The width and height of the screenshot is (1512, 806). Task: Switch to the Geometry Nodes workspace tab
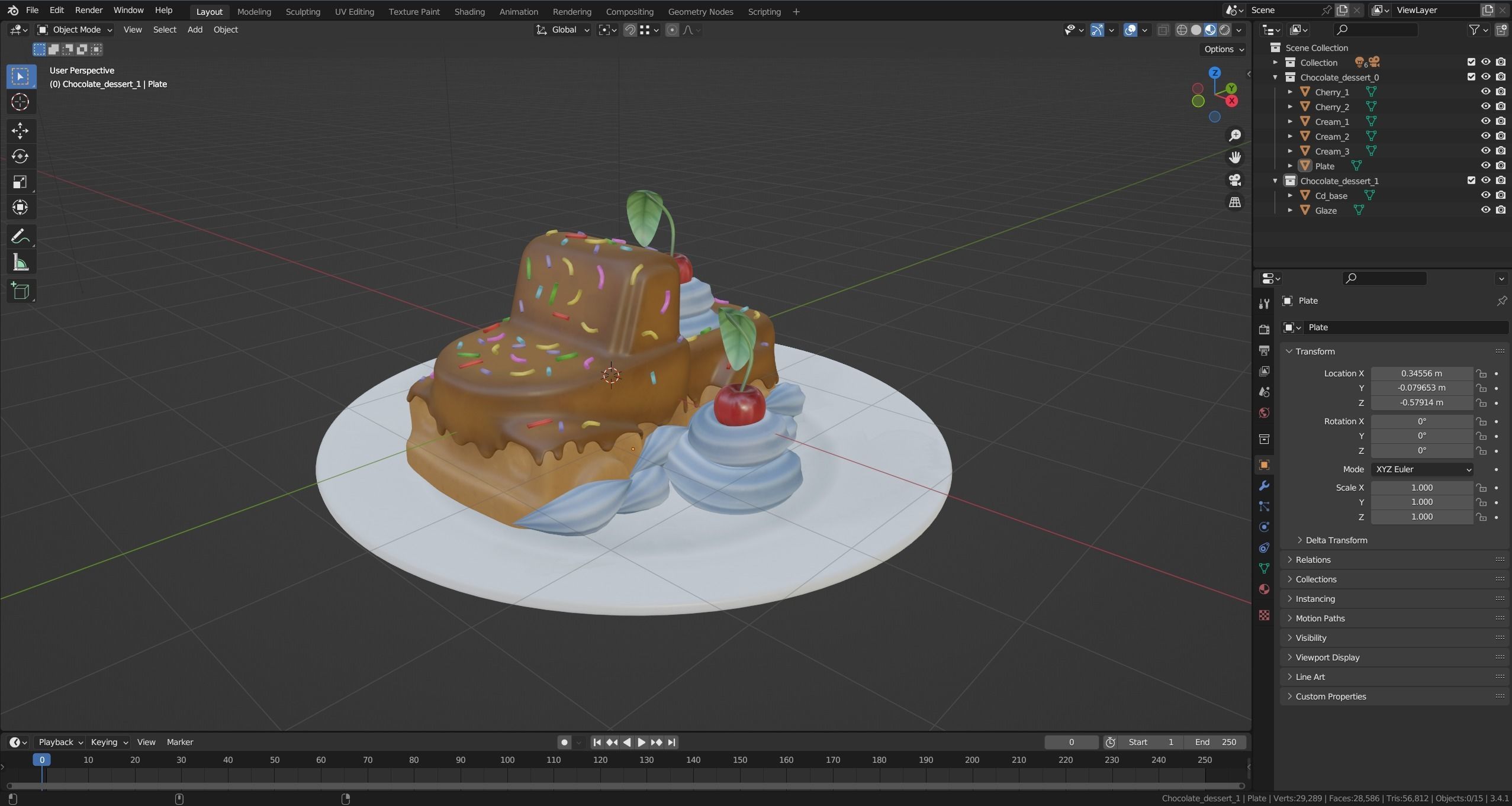click(x=700, y=11)
